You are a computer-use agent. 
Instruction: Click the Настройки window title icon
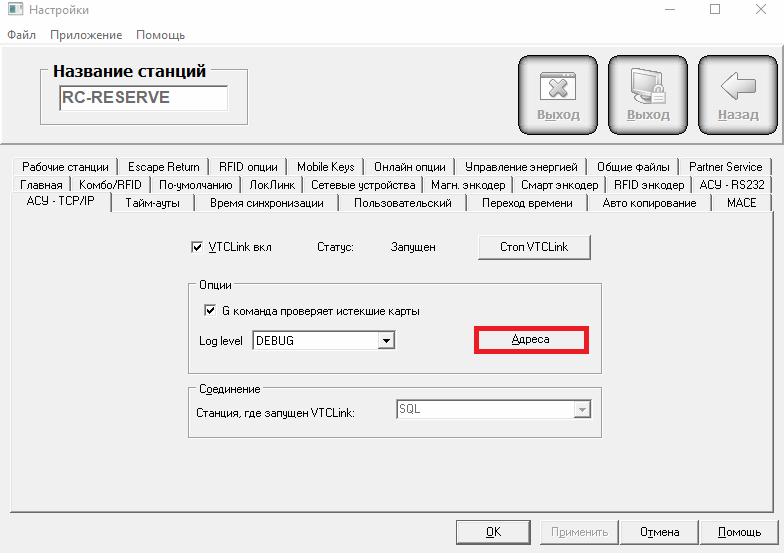15,10
